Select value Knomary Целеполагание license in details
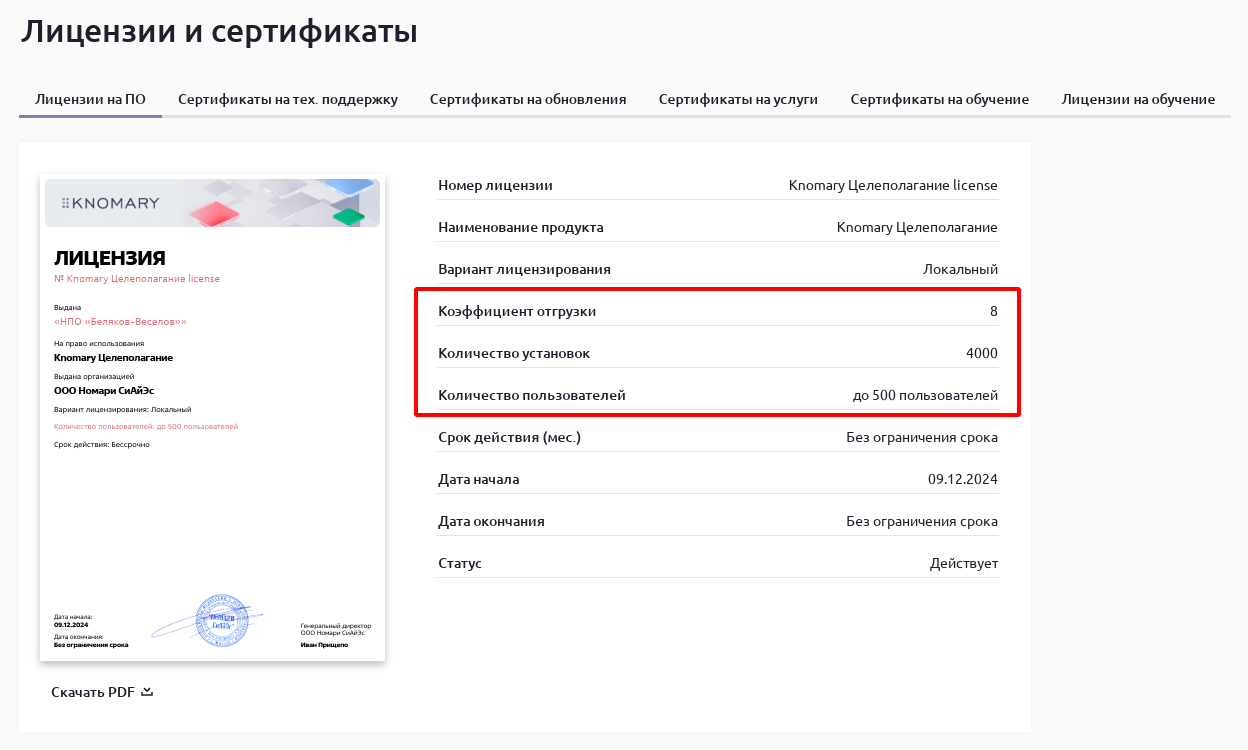 [x=893, y=185]
